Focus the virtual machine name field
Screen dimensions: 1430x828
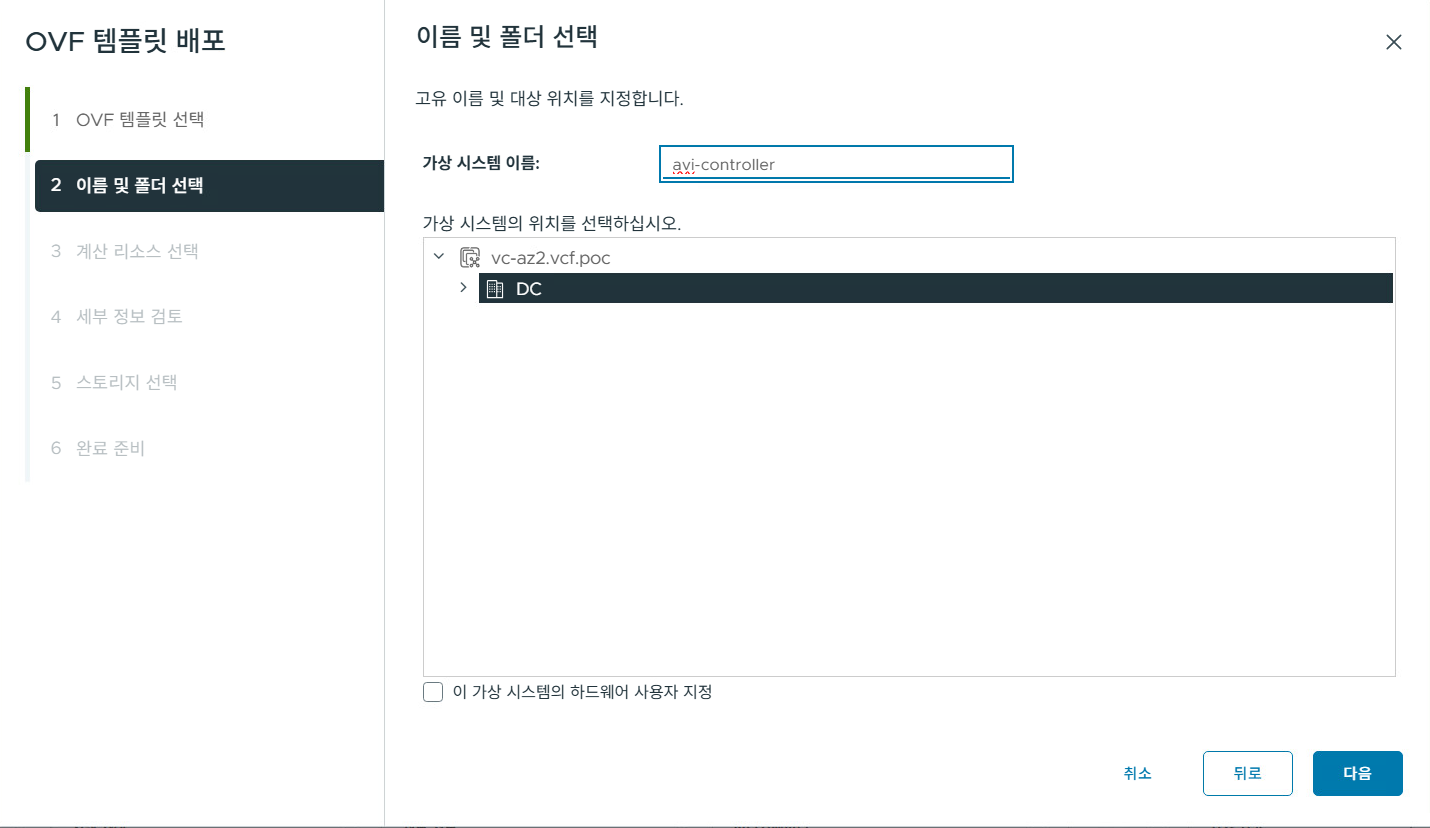[x=836, y=164]
